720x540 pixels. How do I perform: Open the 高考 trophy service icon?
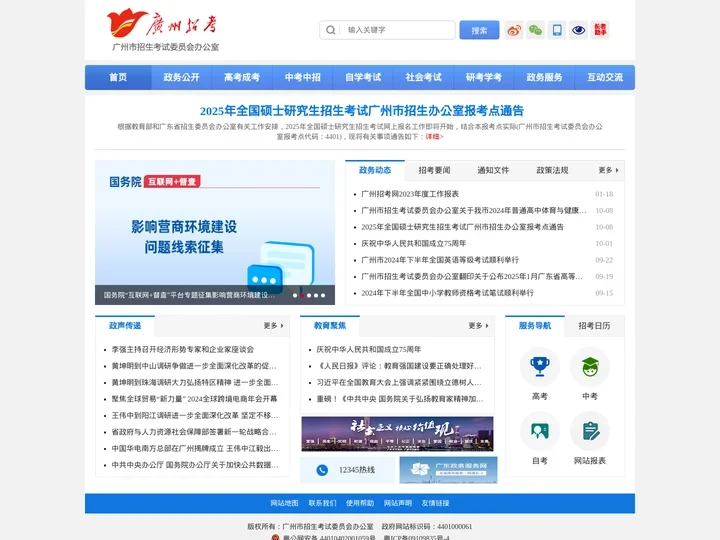pos(540,366)
